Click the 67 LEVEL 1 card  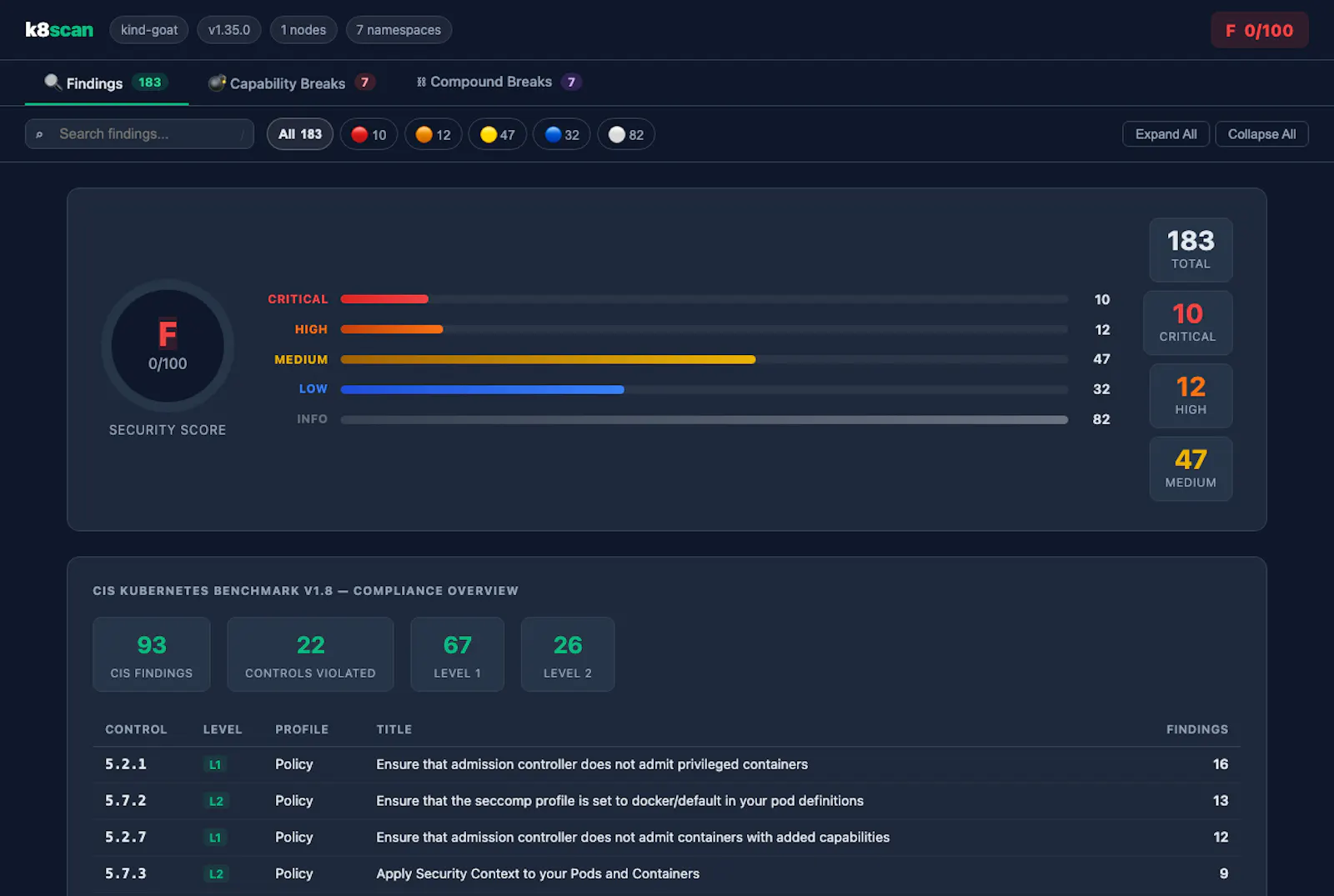click(x=458, y=654)
